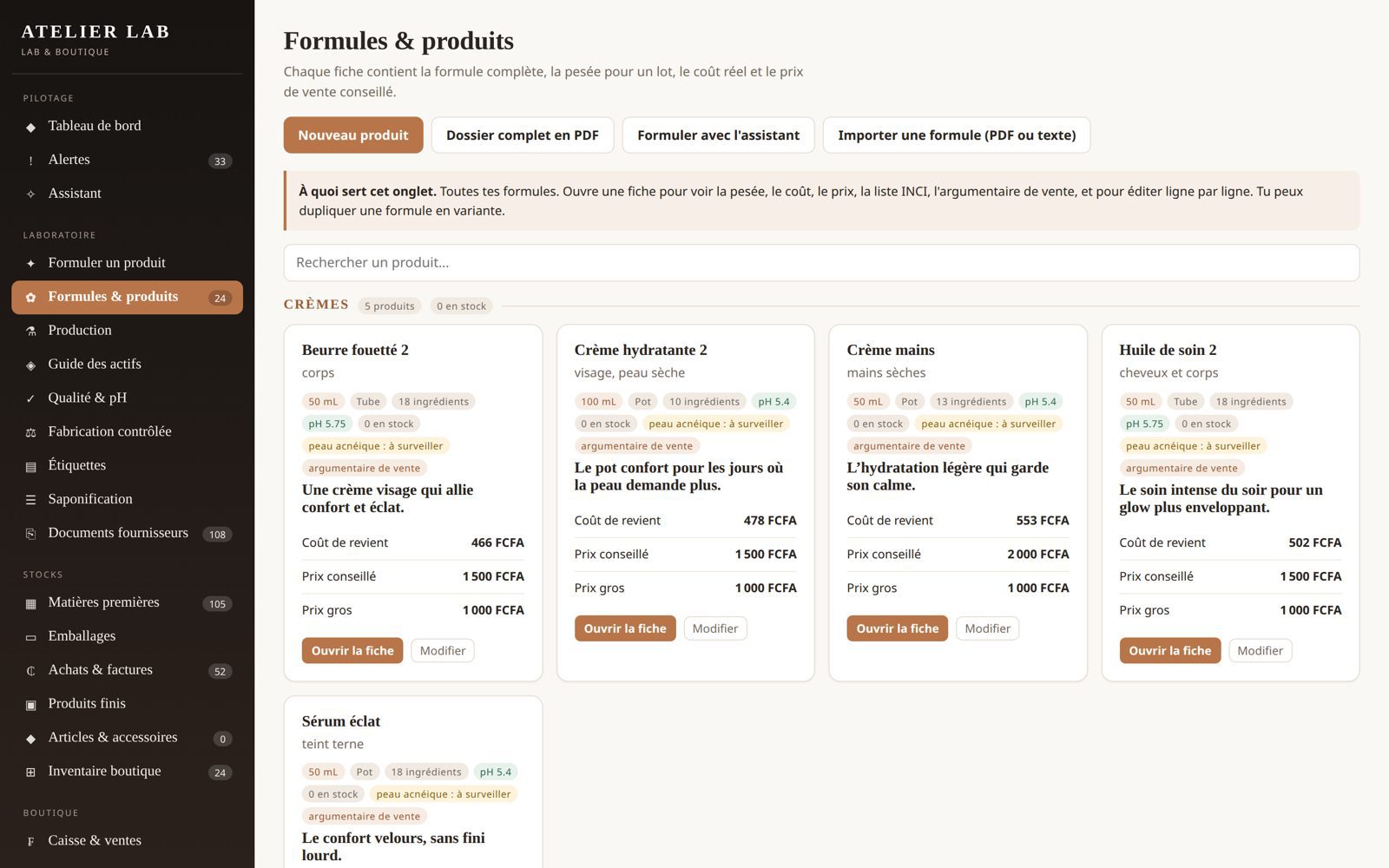Click the 13 ingrédients tag on Crème mains
The height and width of the screenshot is (868, 1389).
point(971,402)
